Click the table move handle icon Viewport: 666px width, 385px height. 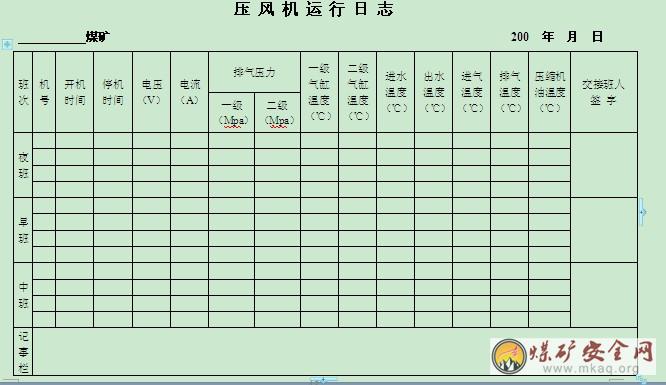[x=7, y=44]
